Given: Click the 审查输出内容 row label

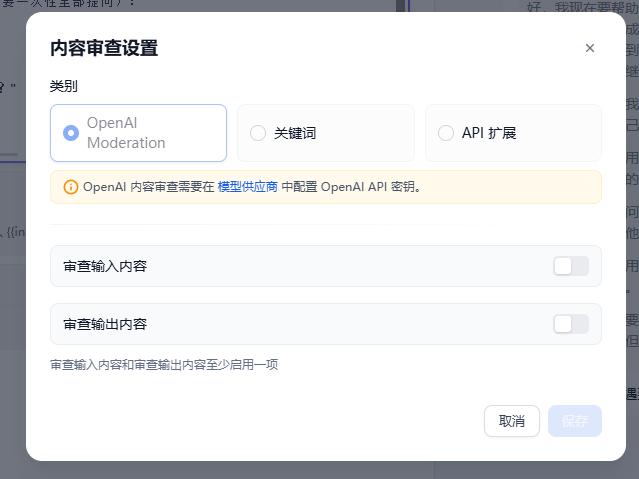Looking at the screenshot, I should click(x=106, y=324).
